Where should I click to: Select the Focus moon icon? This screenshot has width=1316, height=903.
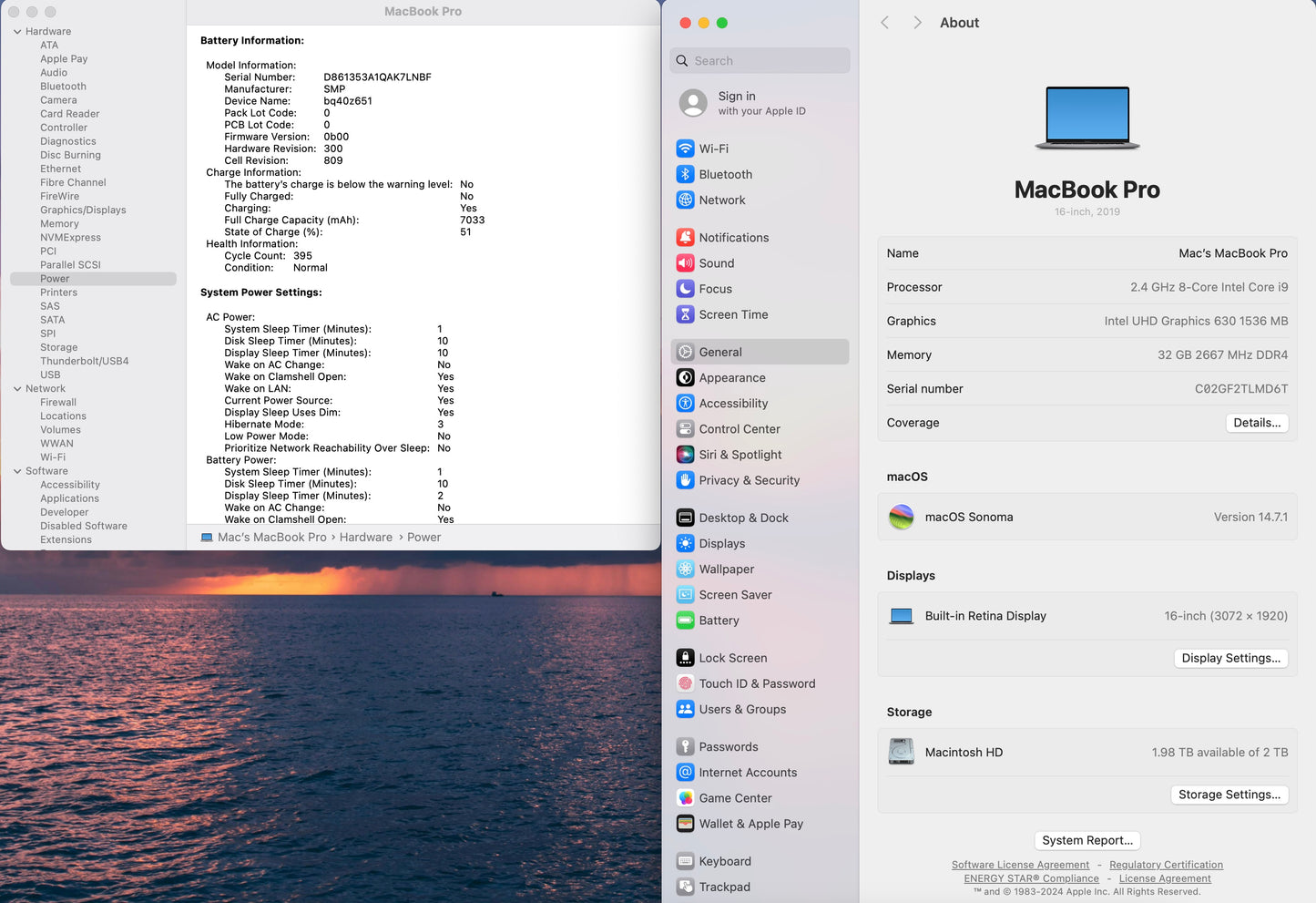[686, 288]
